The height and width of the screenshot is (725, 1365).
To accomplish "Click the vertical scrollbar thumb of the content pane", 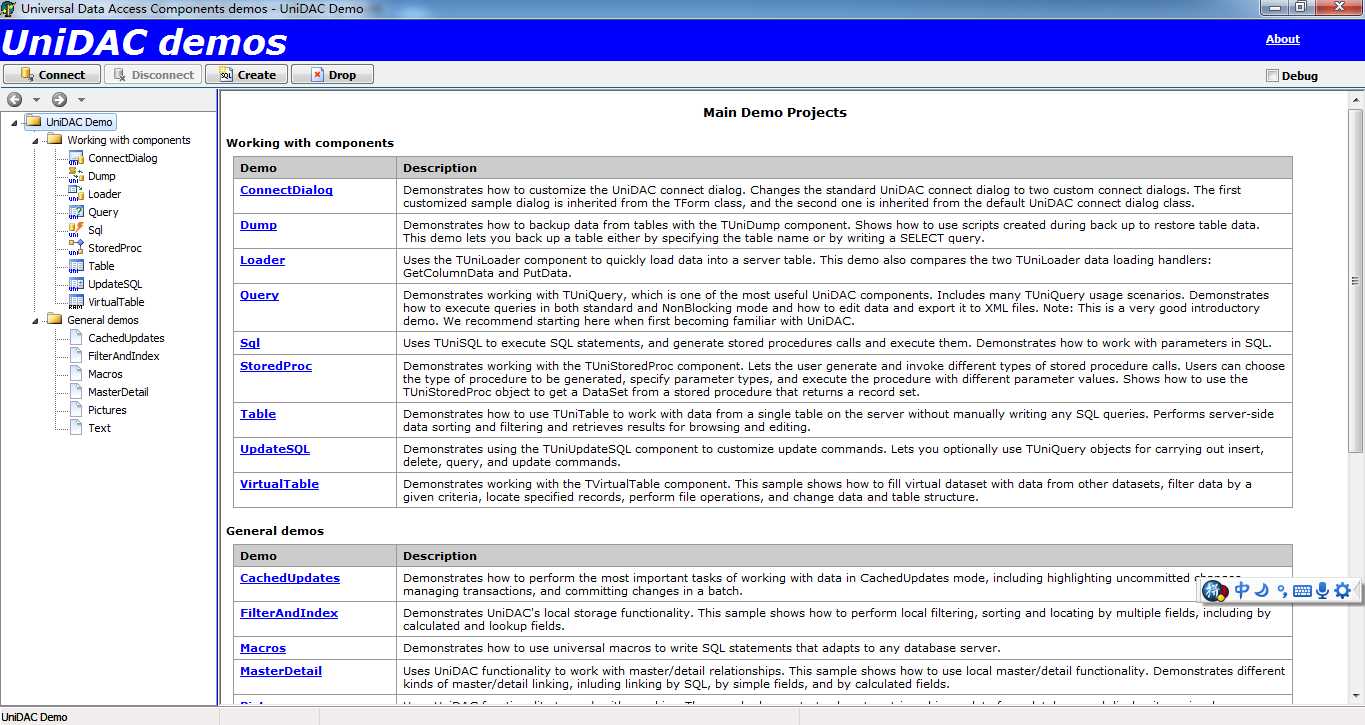I will (1356, 279).
